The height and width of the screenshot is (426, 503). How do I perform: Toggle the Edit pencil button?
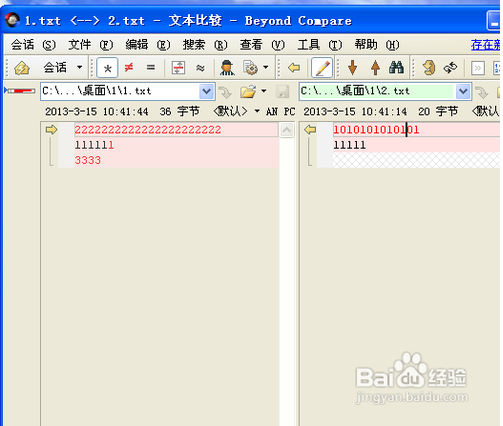[322, 68]
